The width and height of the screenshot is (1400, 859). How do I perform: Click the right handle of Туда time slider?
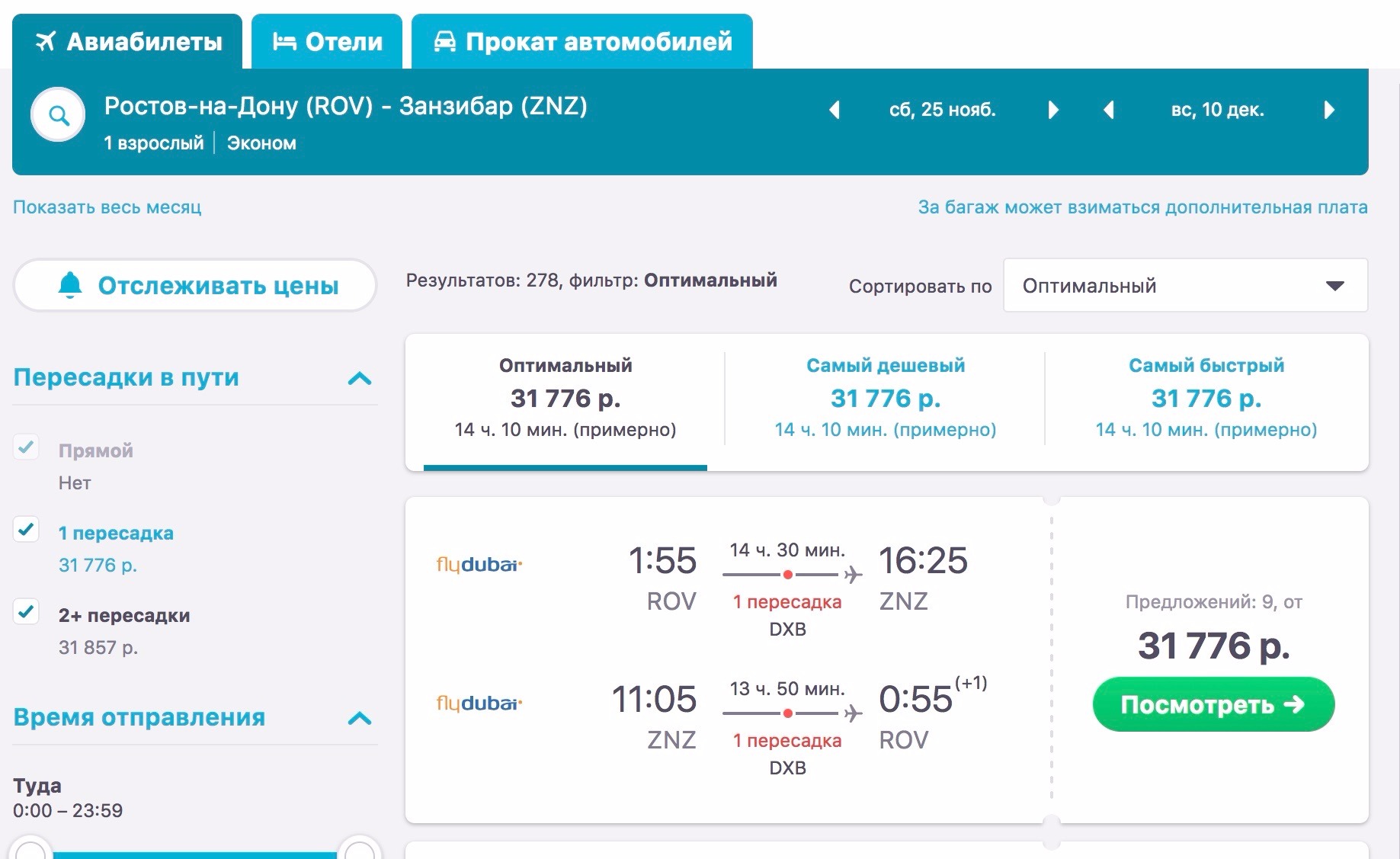360,848
